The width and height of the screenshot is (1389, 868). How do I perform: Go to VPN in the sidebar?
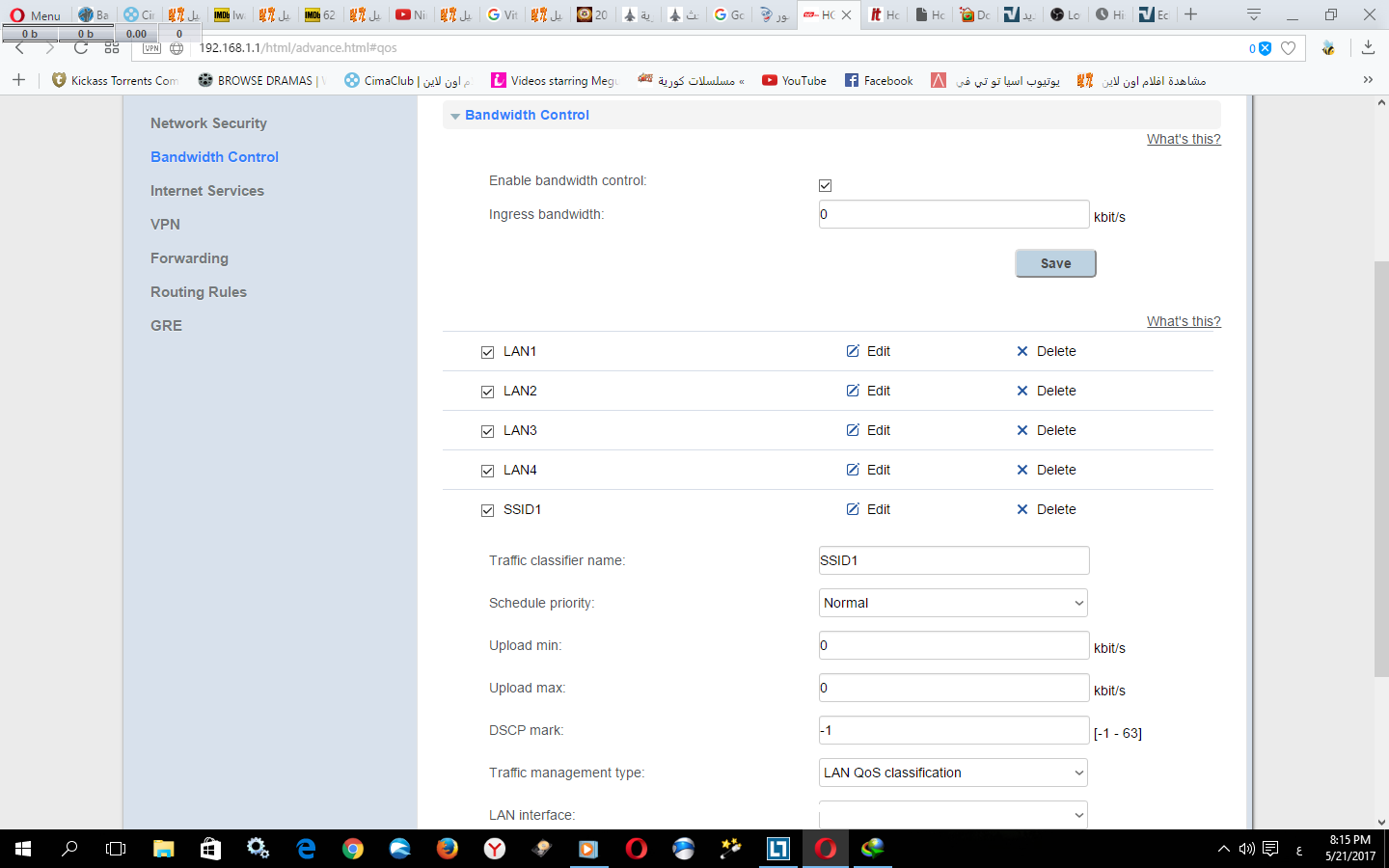coord(165,225)
